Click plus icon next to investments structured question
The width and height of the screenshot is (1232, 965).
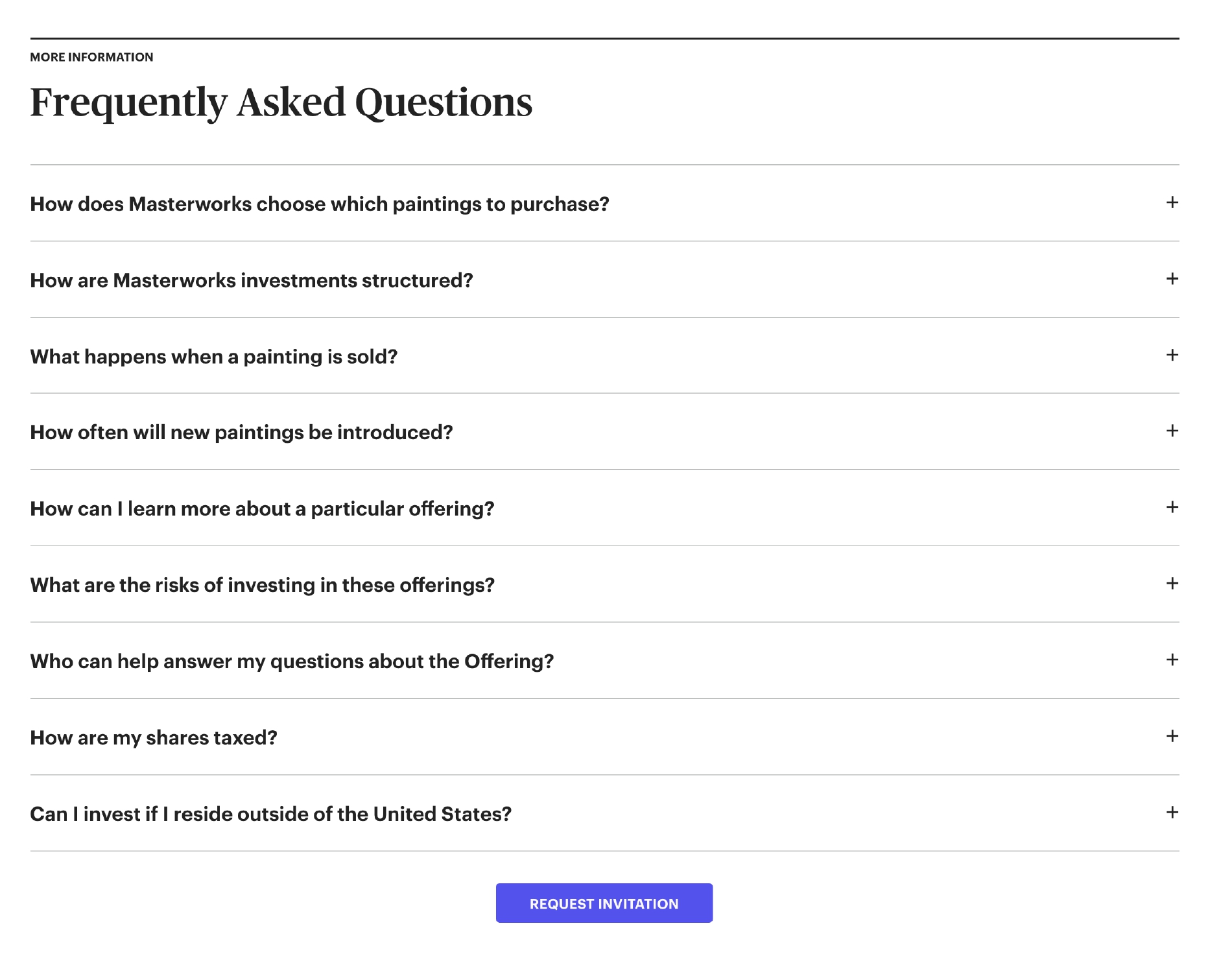1172,279
